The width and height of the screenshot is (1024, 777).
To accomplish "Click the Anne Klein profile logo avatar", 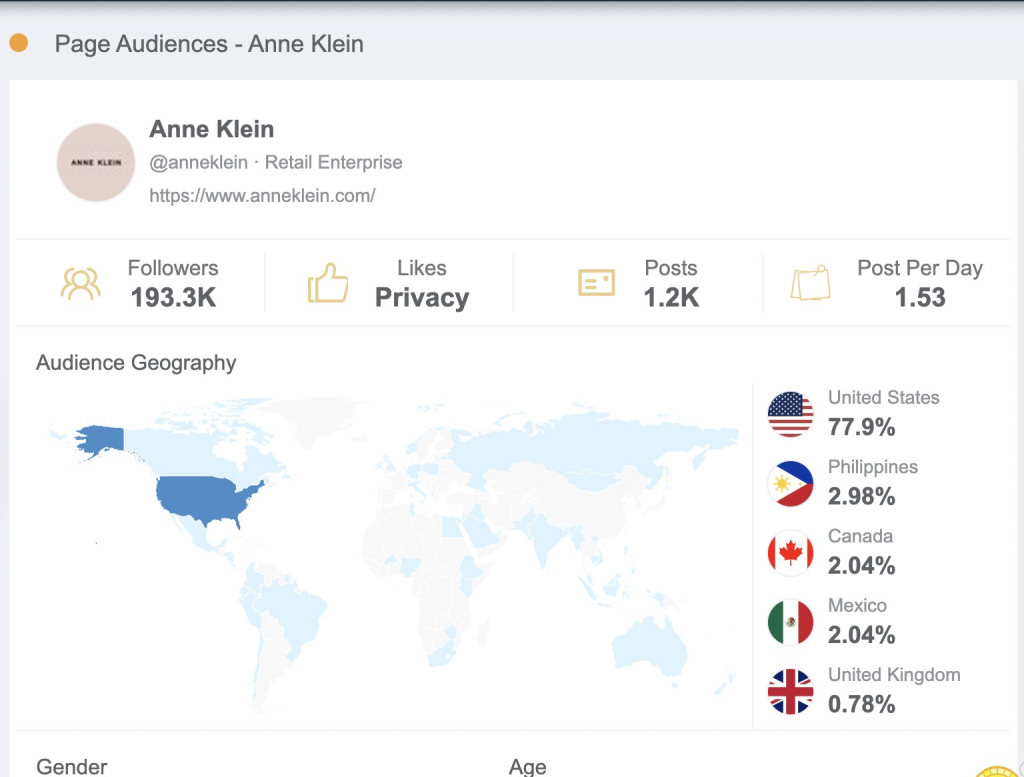I will click(96, 163).
